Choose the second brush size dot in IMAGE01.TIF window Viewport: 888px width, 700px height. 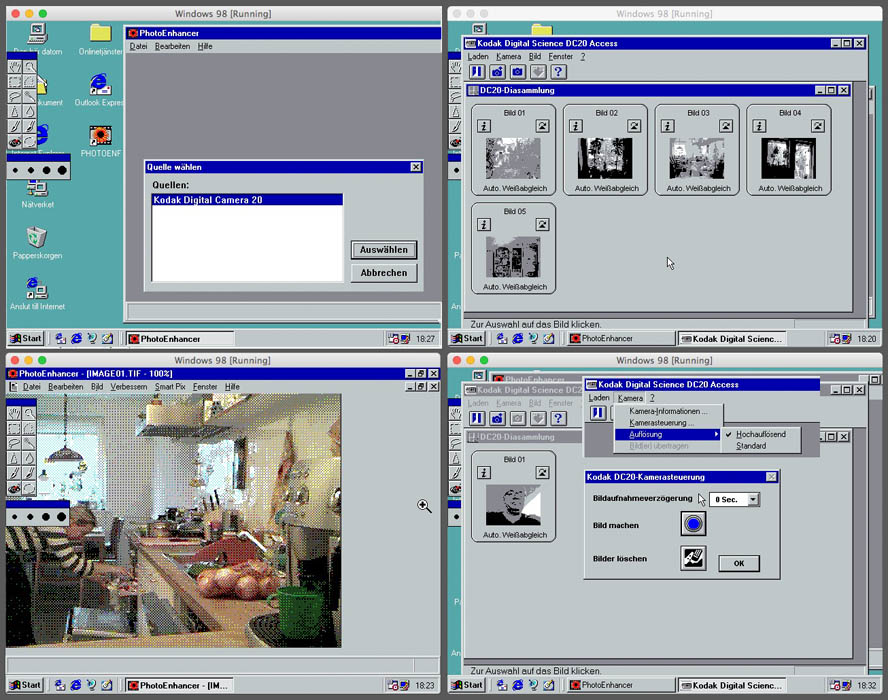30,517
